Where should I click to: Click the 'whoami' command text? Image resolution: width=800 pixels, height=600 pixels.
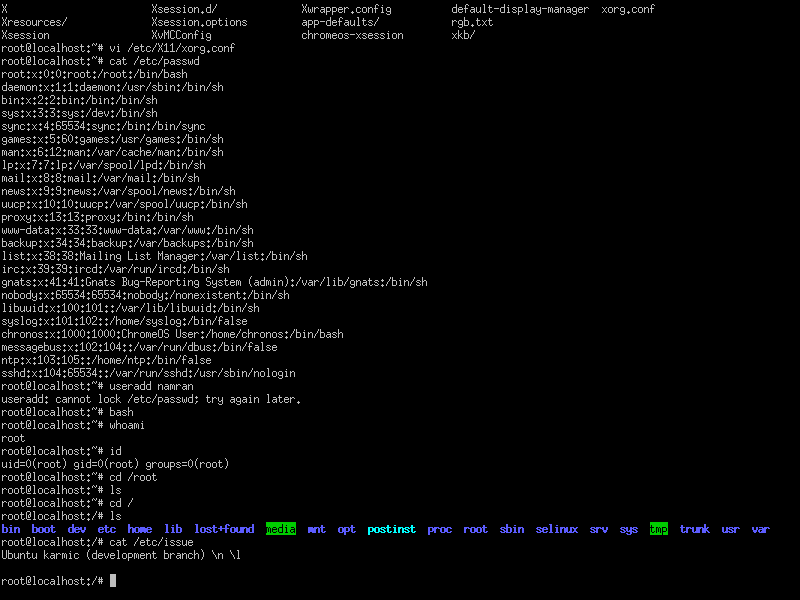pyautogui.click(x=127, y=425)
